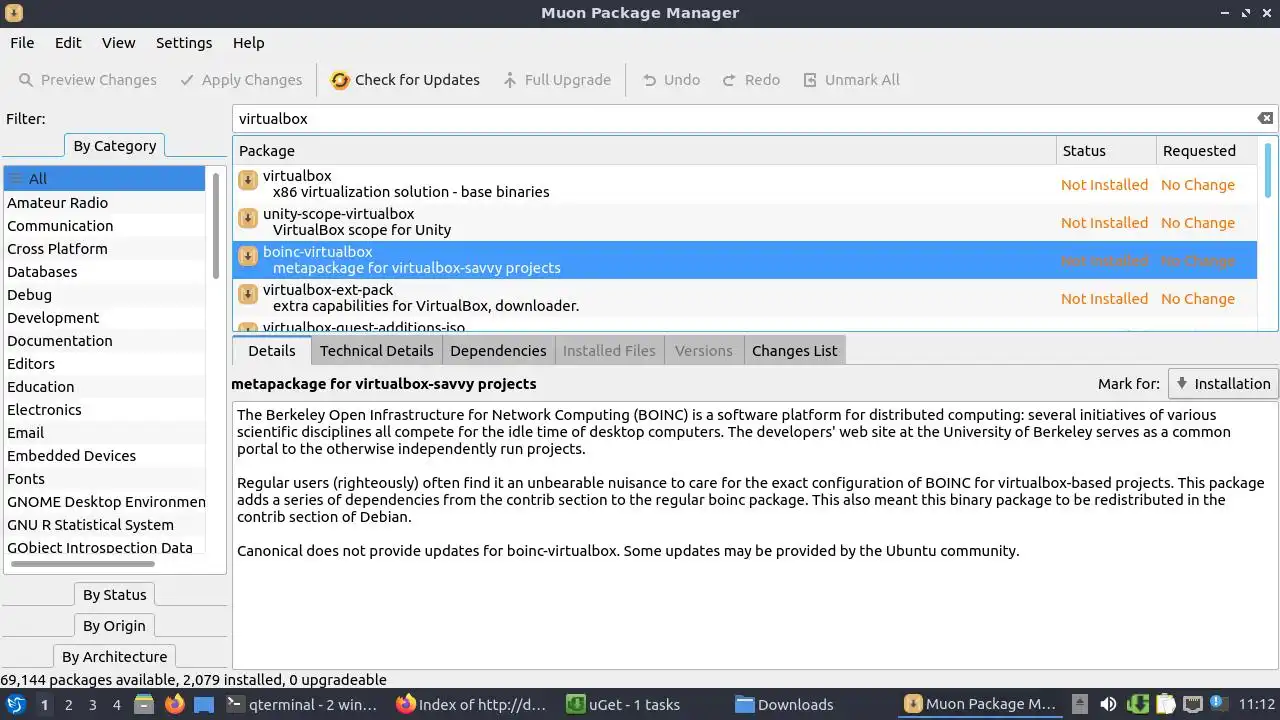Viewport: 1280px width, 720px height.
Task: Clear the search field with the clear icon
Action: click(x=1265, y=118)
